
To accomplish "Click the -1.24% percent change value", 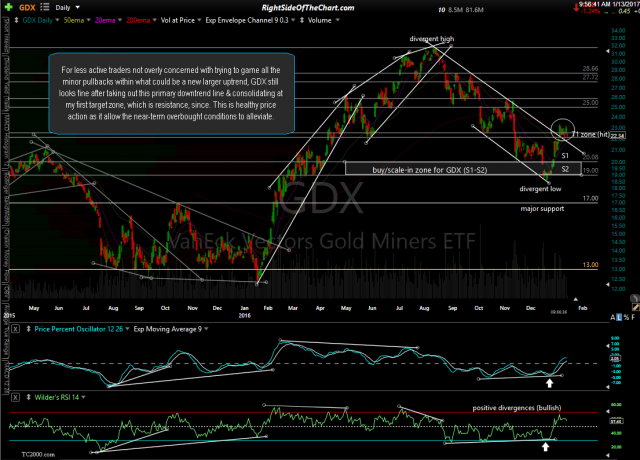I will (x=590, y=11).
